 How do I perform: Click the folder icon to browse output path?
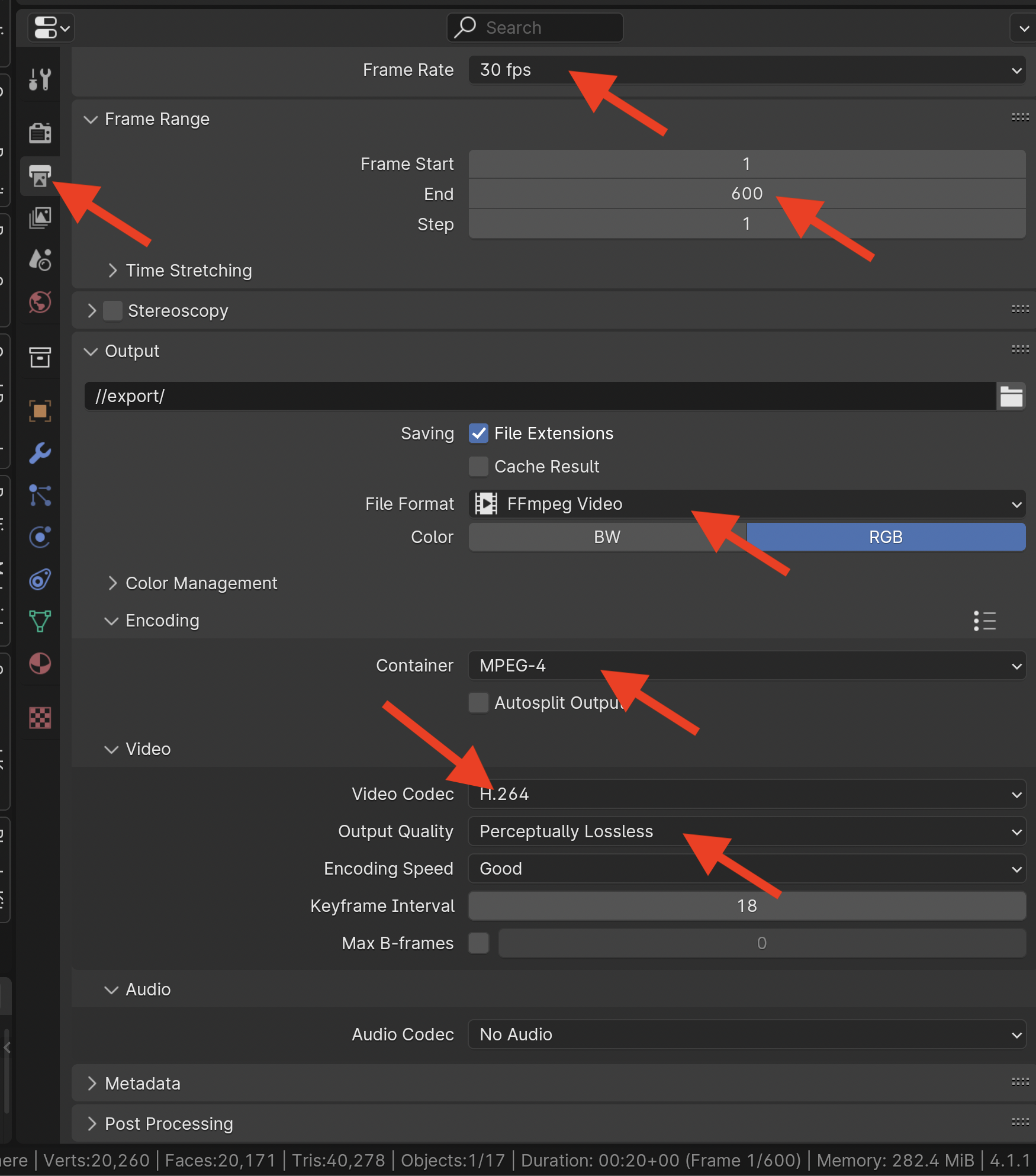[1011, 396]
